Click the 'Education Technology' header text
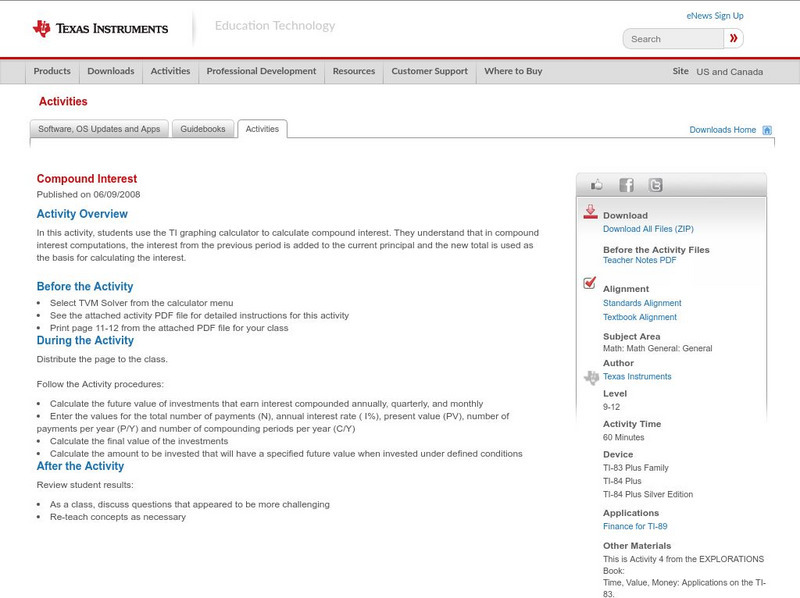 [275, 26]
